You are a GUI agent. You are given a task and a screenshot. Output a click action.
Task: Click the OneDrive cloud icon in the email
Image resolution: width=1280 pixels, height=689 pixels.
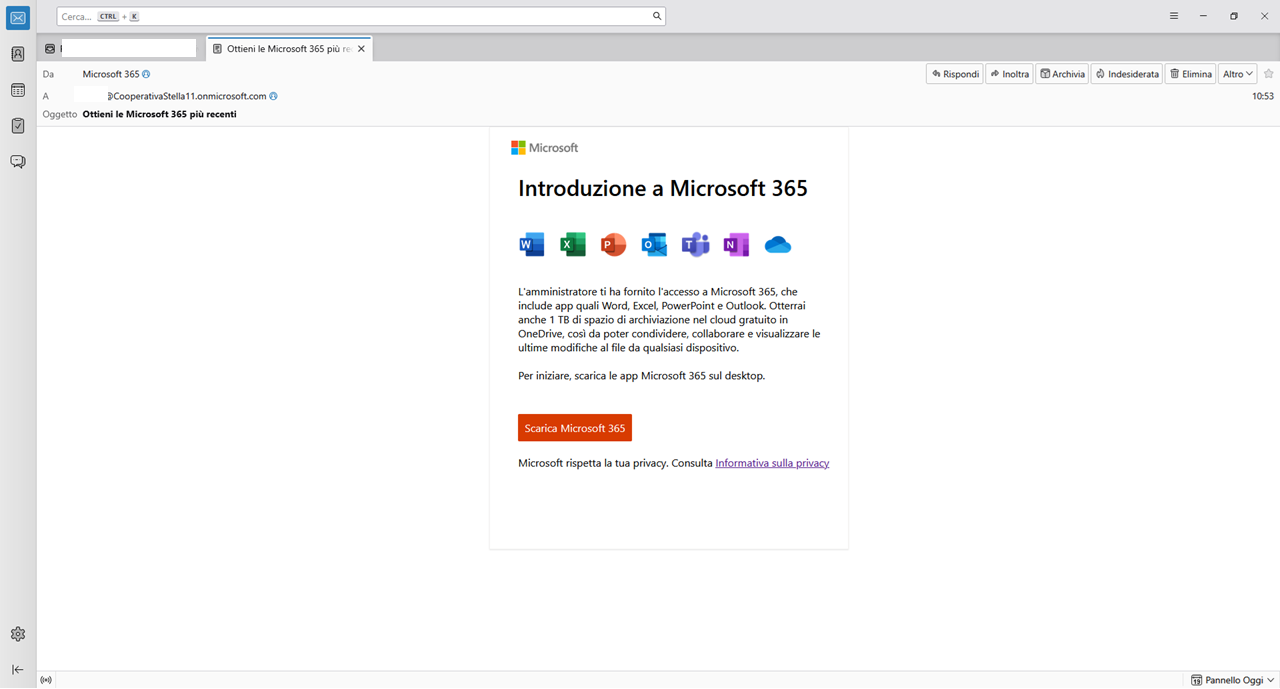778,245
